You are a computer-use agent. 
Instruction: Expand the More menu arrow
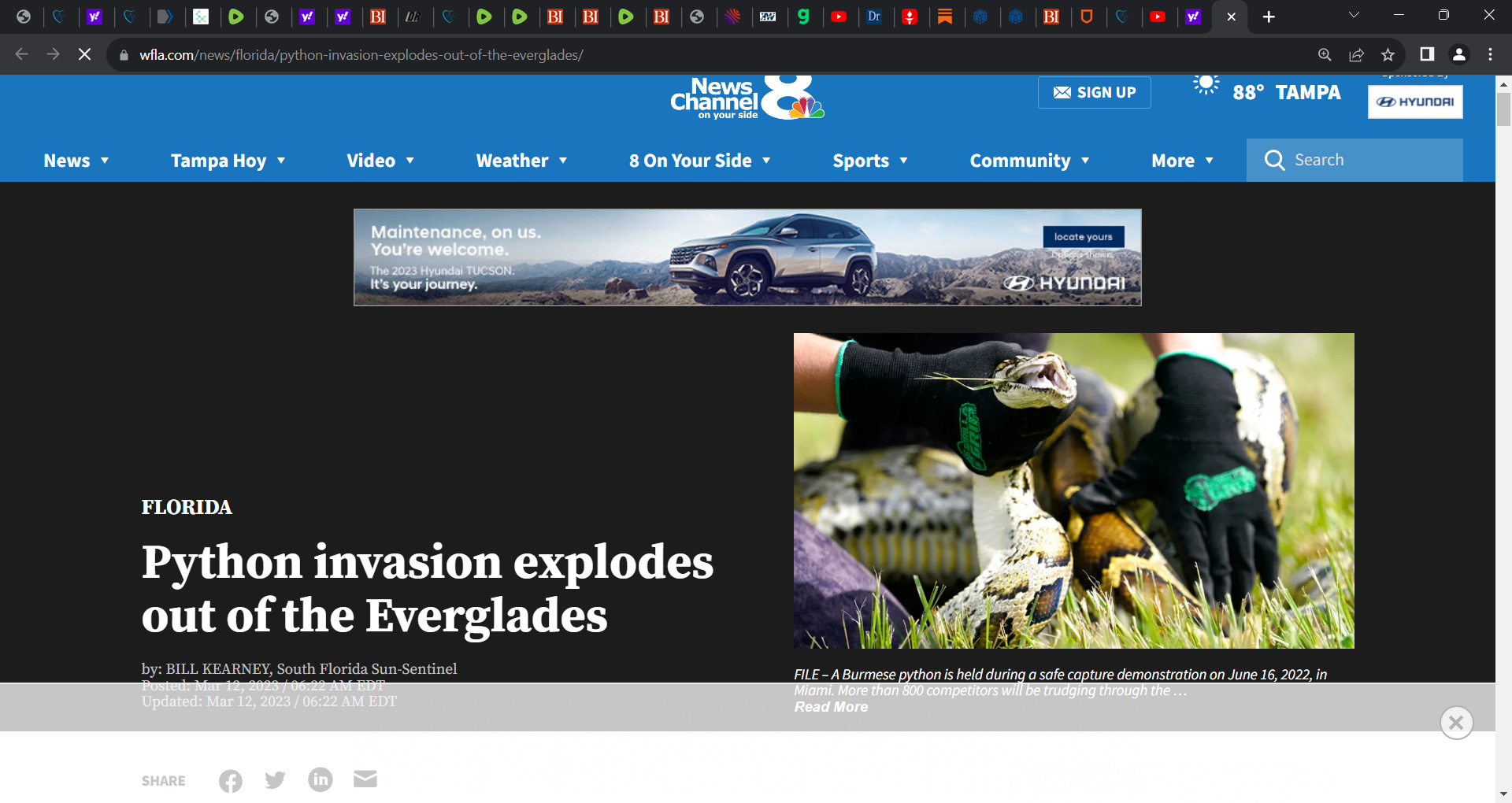(x=1210, y=161)
